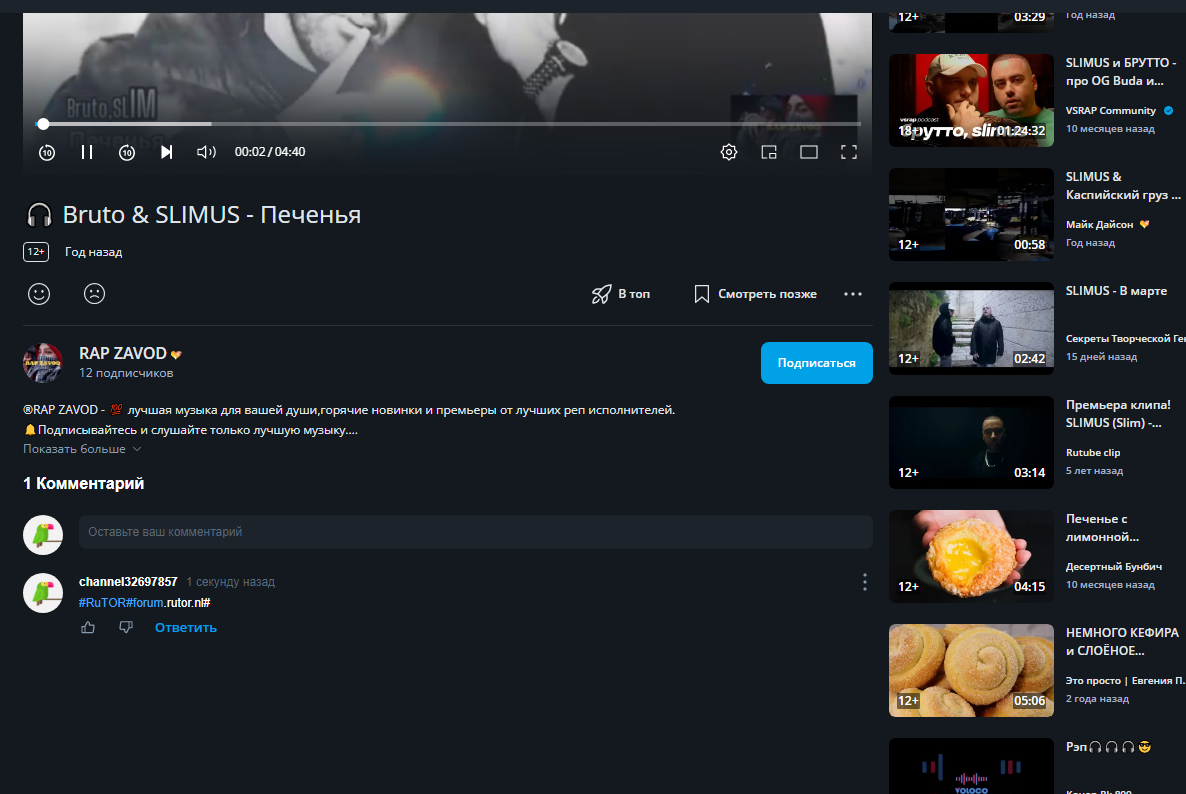Open the SLIMUS - В марте thumbnail
1186x794 pixels.
pyautogui.click(x=970, y=328)
